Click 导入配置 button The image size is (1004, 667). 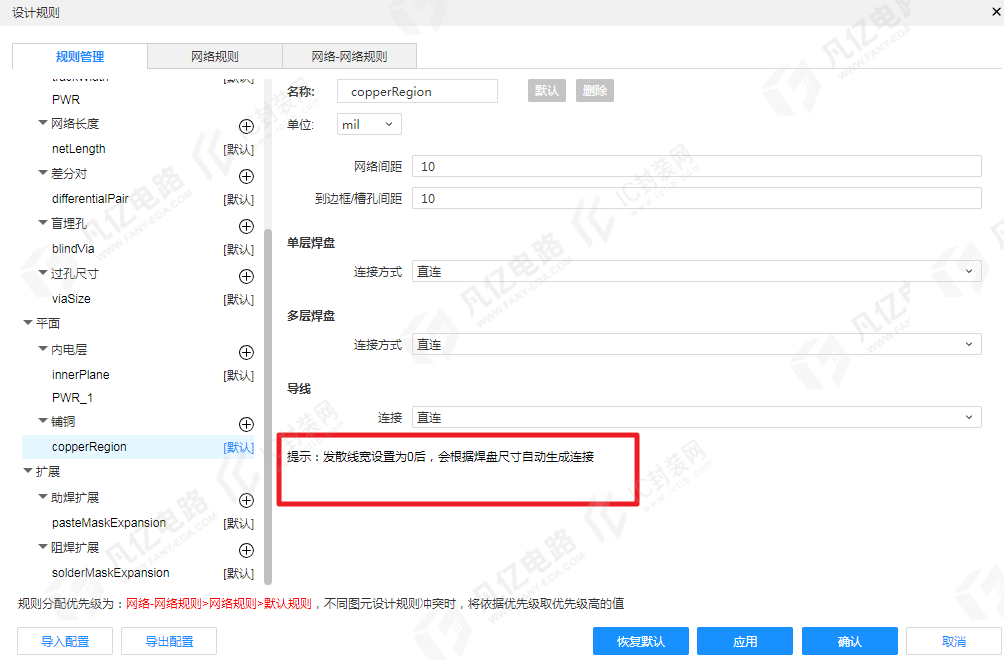click(x=65, y=641)
